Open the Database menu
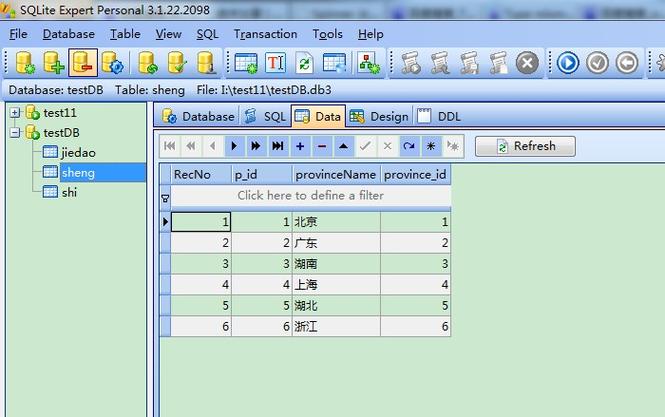 pyautogui.click(x=69, y=34)
